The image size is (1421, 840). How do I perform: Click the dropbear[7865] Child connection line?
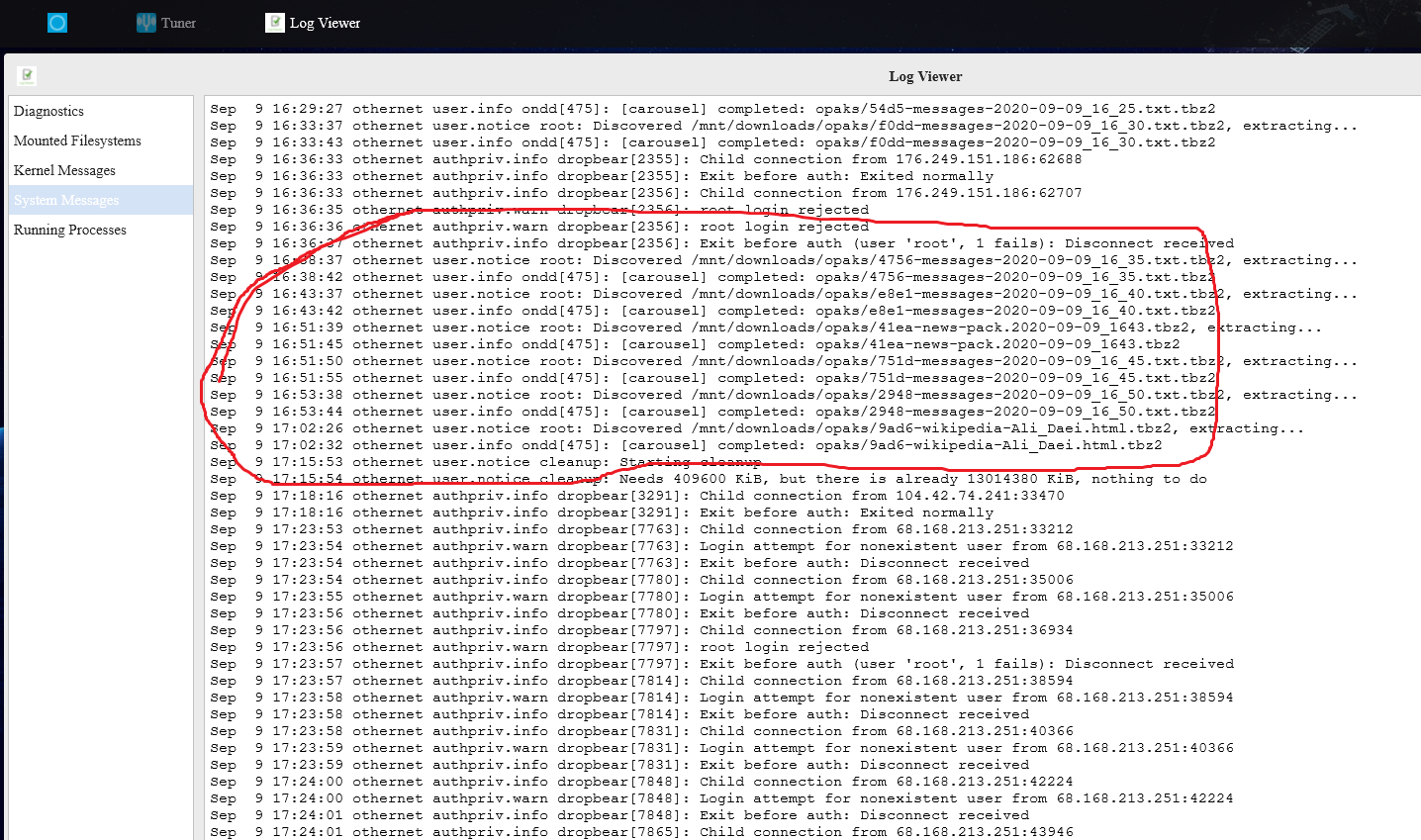[641, 832]
